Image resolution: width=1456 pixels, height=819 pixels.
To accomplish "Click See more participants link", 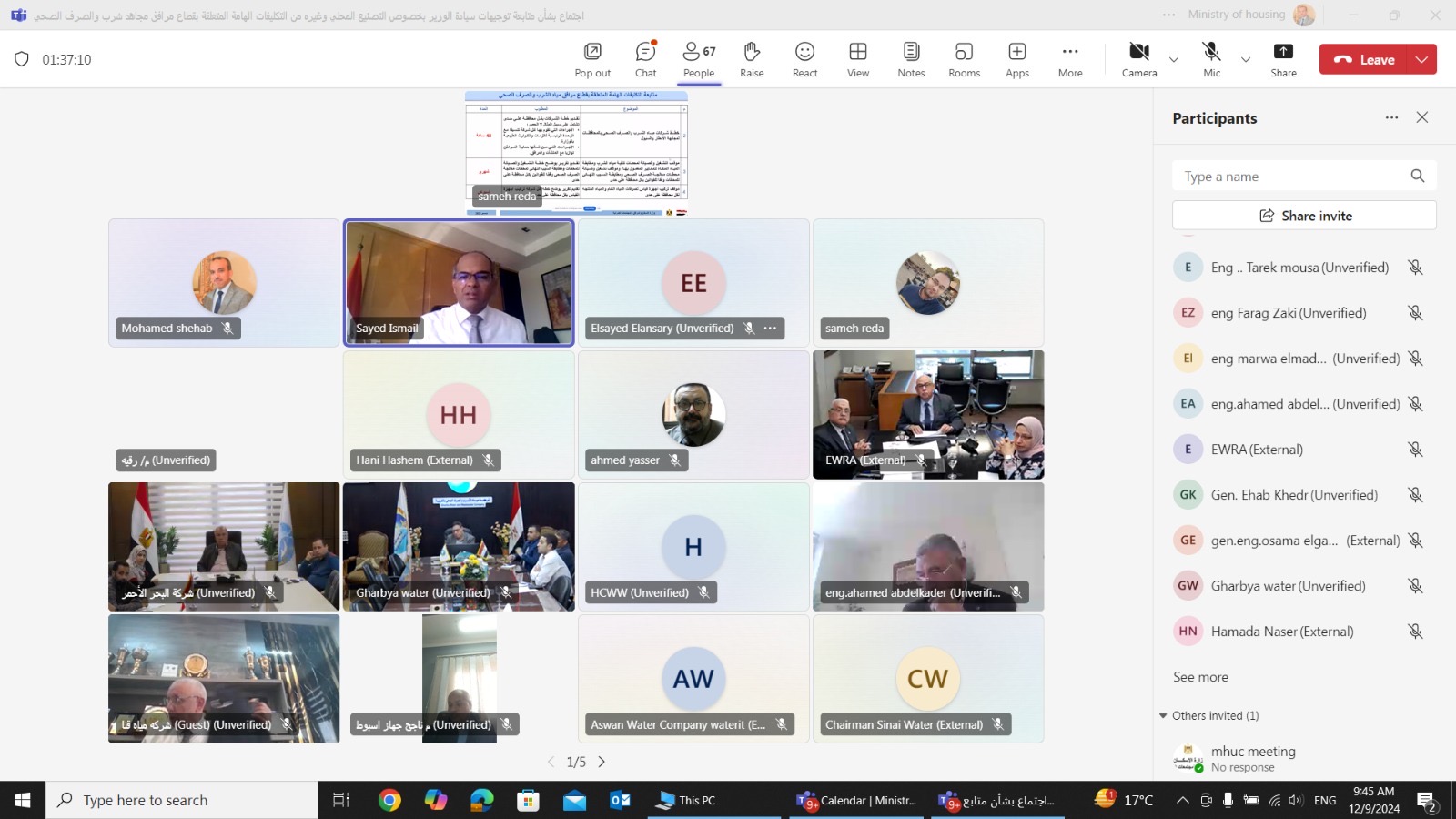I will coord(1200,677).
